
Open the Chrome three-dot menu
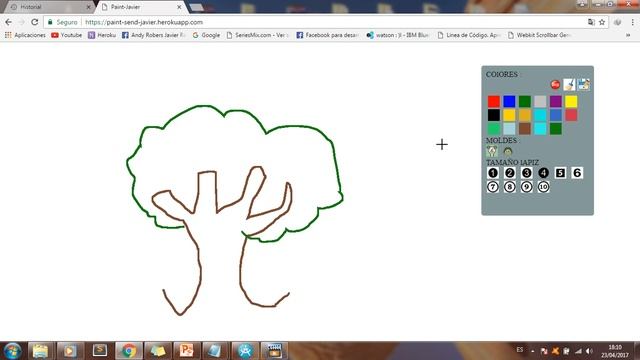(x=632, y=22)
